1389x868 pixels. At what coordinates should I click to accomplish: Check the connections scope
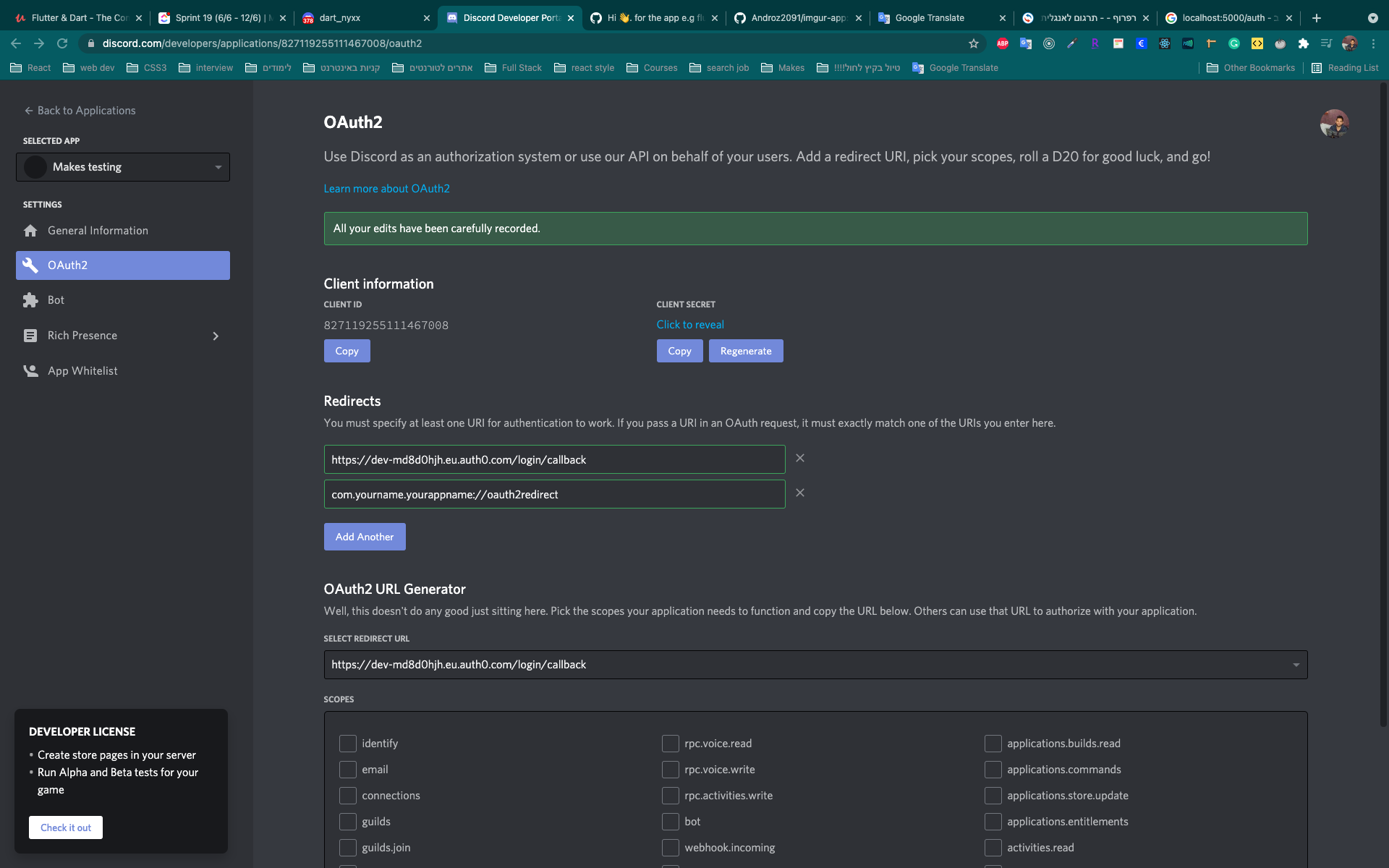(x=348, y=796)
